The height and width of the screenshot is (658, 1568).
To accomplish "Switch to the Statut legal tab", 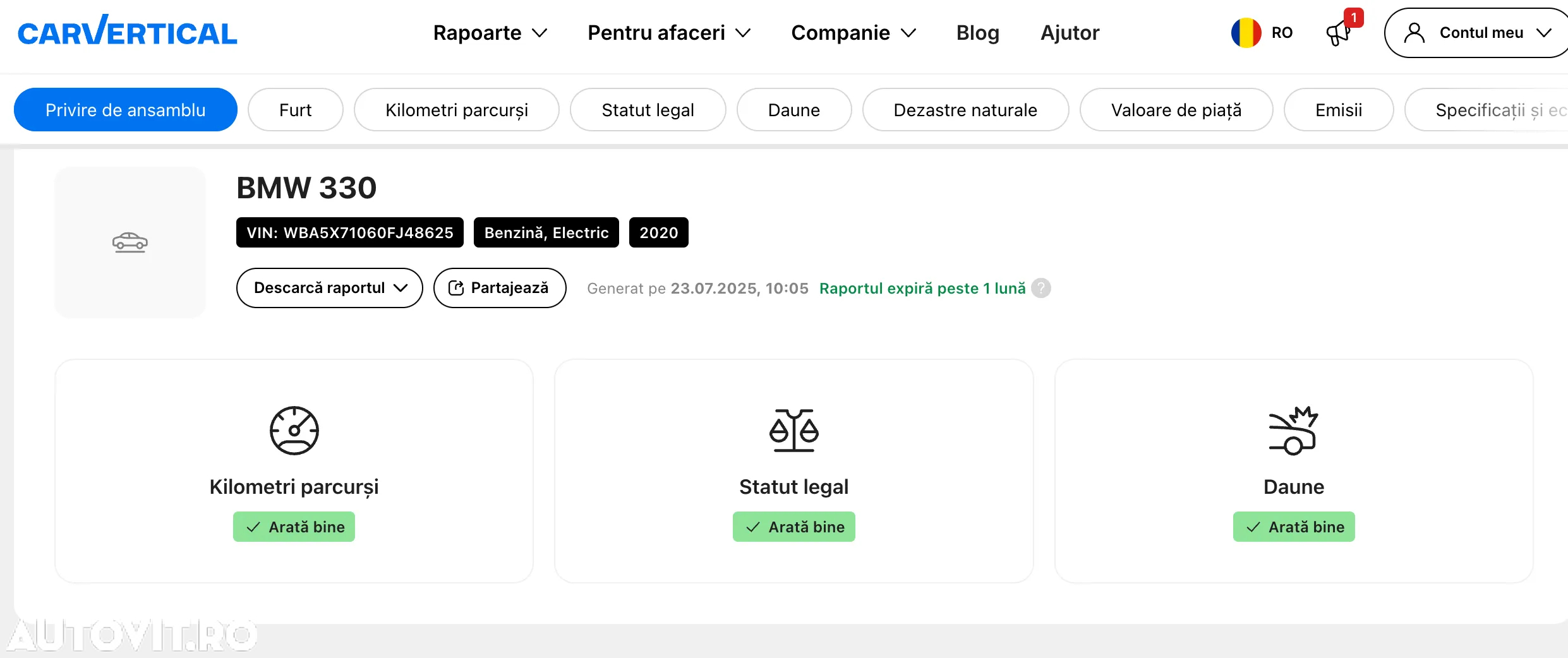I will coord(648,110).
